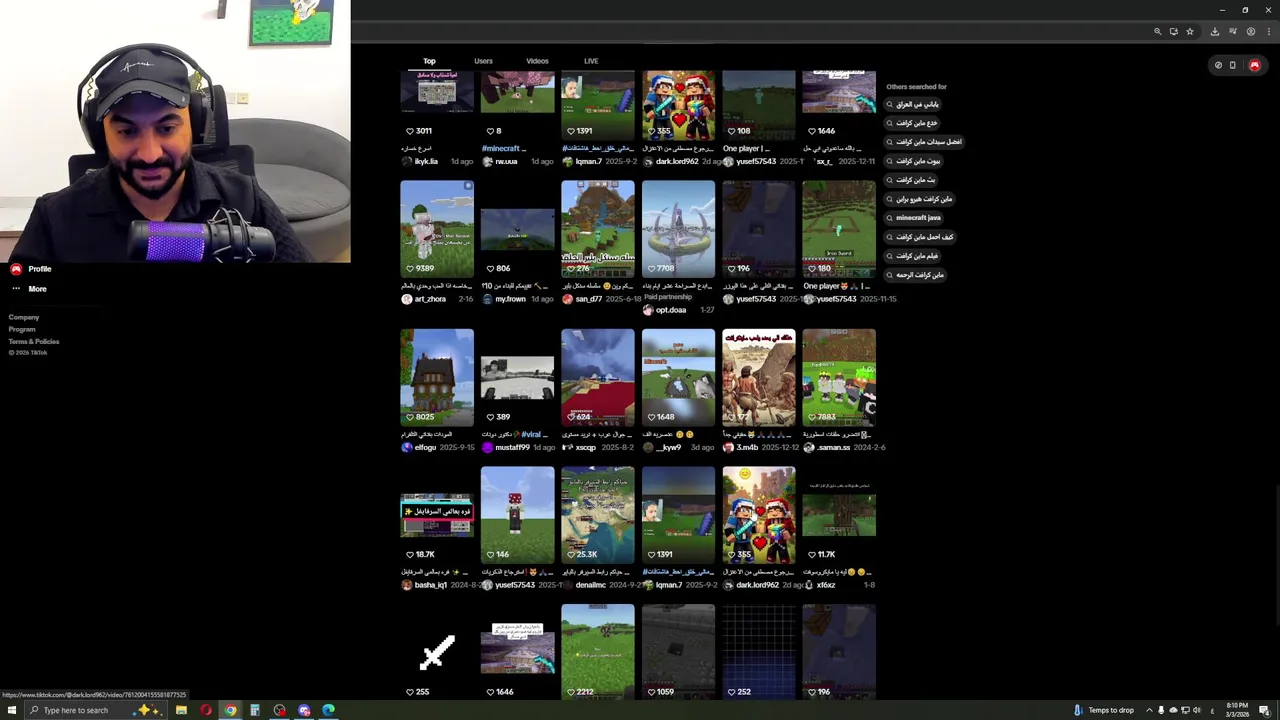Click the red game controller icon on TikTok page
The height and width of the screenshot is (720, 1280).
tap(1255, 65)
